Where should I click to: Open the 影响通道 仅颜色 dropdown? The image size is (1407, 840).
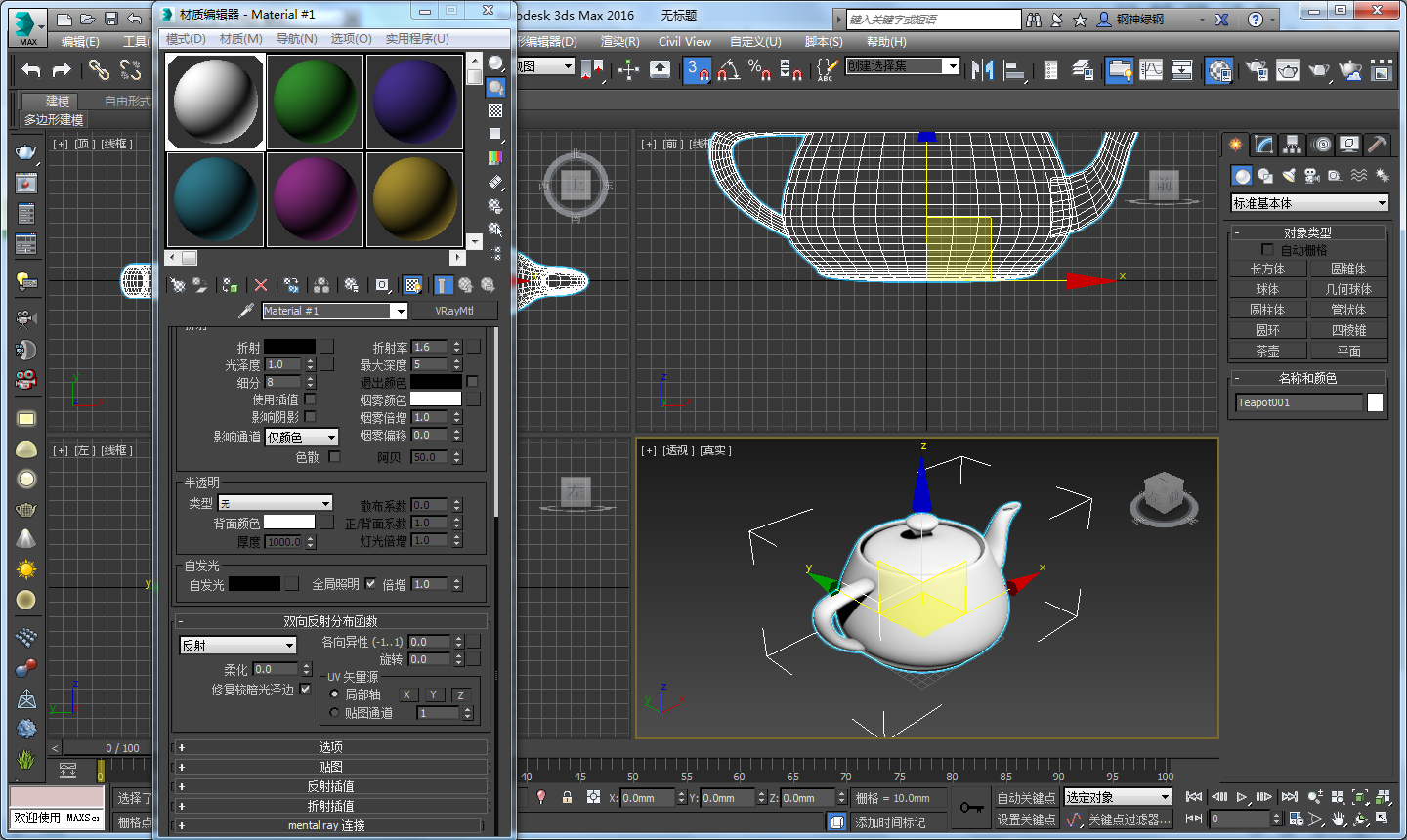[x=302, y=438]
